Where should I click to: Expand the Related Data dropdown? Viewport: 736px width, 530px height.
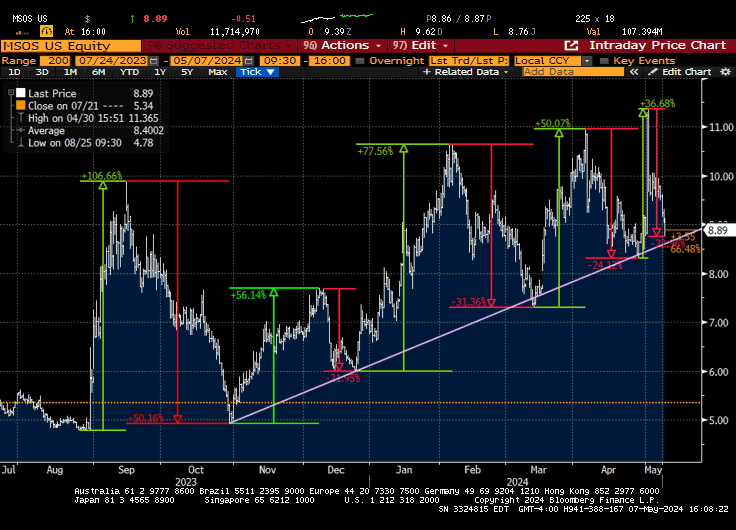pyautogui.click(x=466, y=72)
